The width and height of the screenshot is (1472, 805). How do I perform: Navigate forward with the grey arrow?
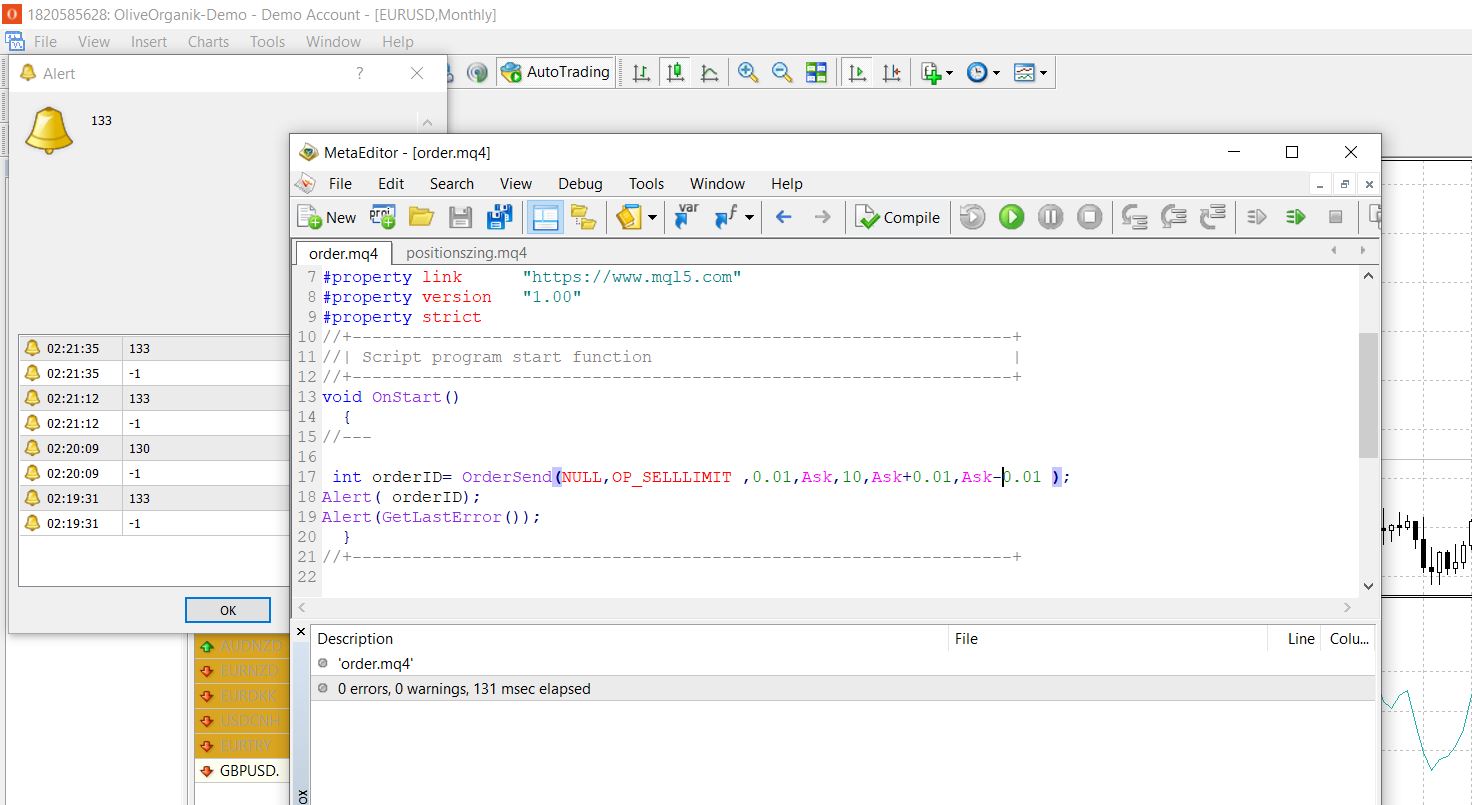coord(822,217)
